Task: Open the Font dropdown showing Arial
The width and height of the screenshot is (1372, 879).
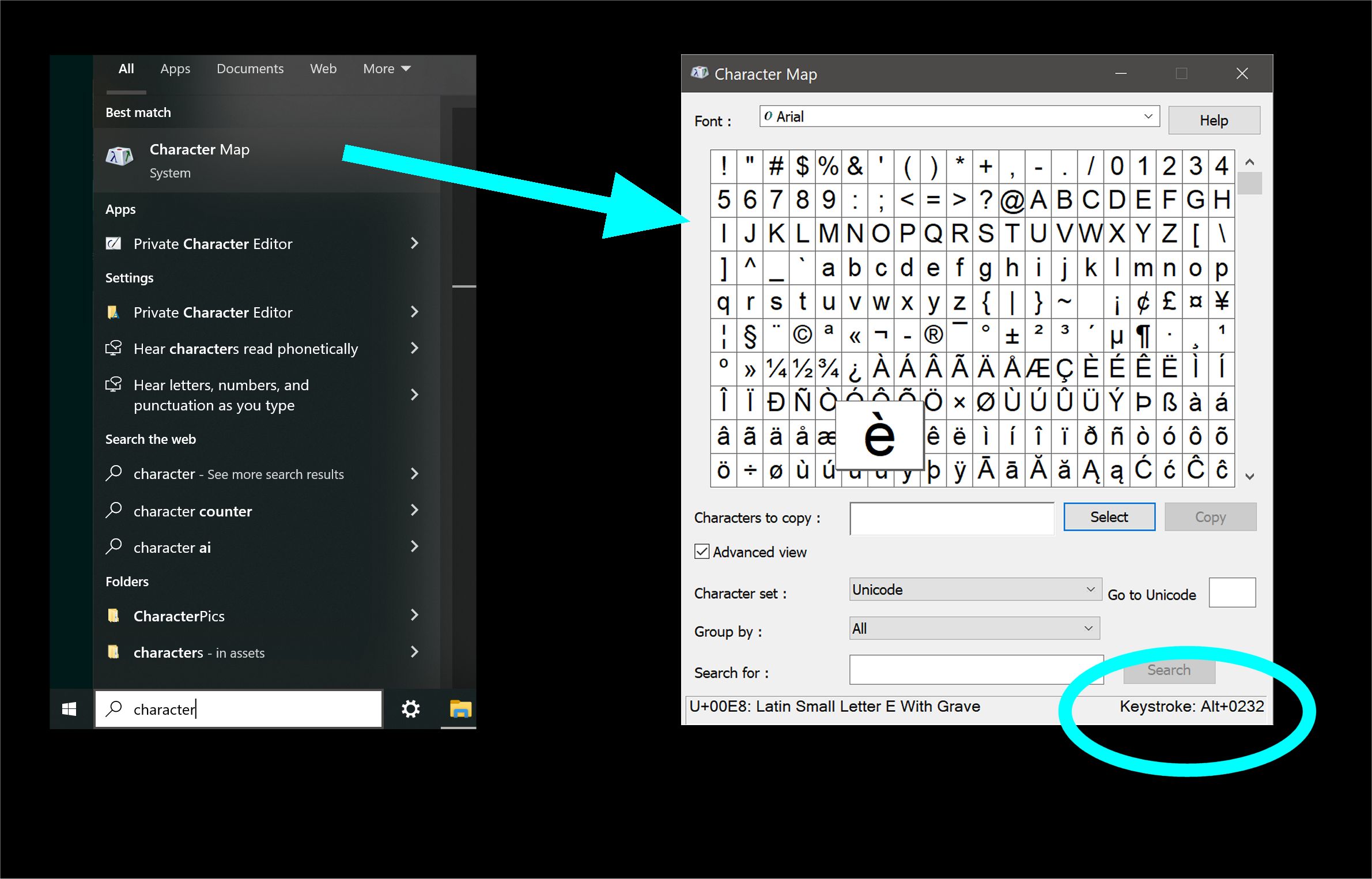Action: point(959,116)
